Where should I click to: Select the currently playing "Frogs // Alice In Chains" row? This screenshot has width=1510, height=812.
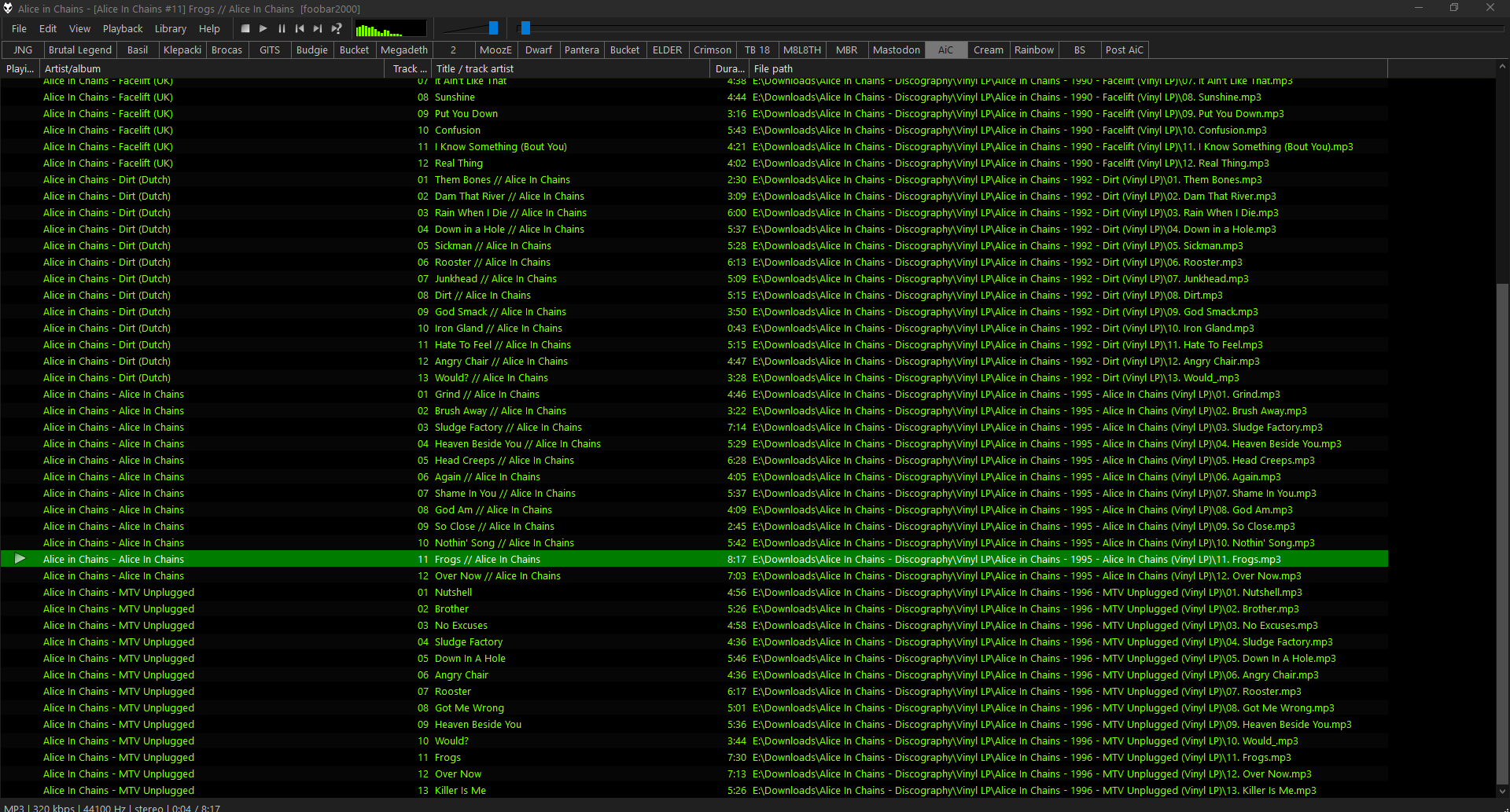click(x=694, y=560)
